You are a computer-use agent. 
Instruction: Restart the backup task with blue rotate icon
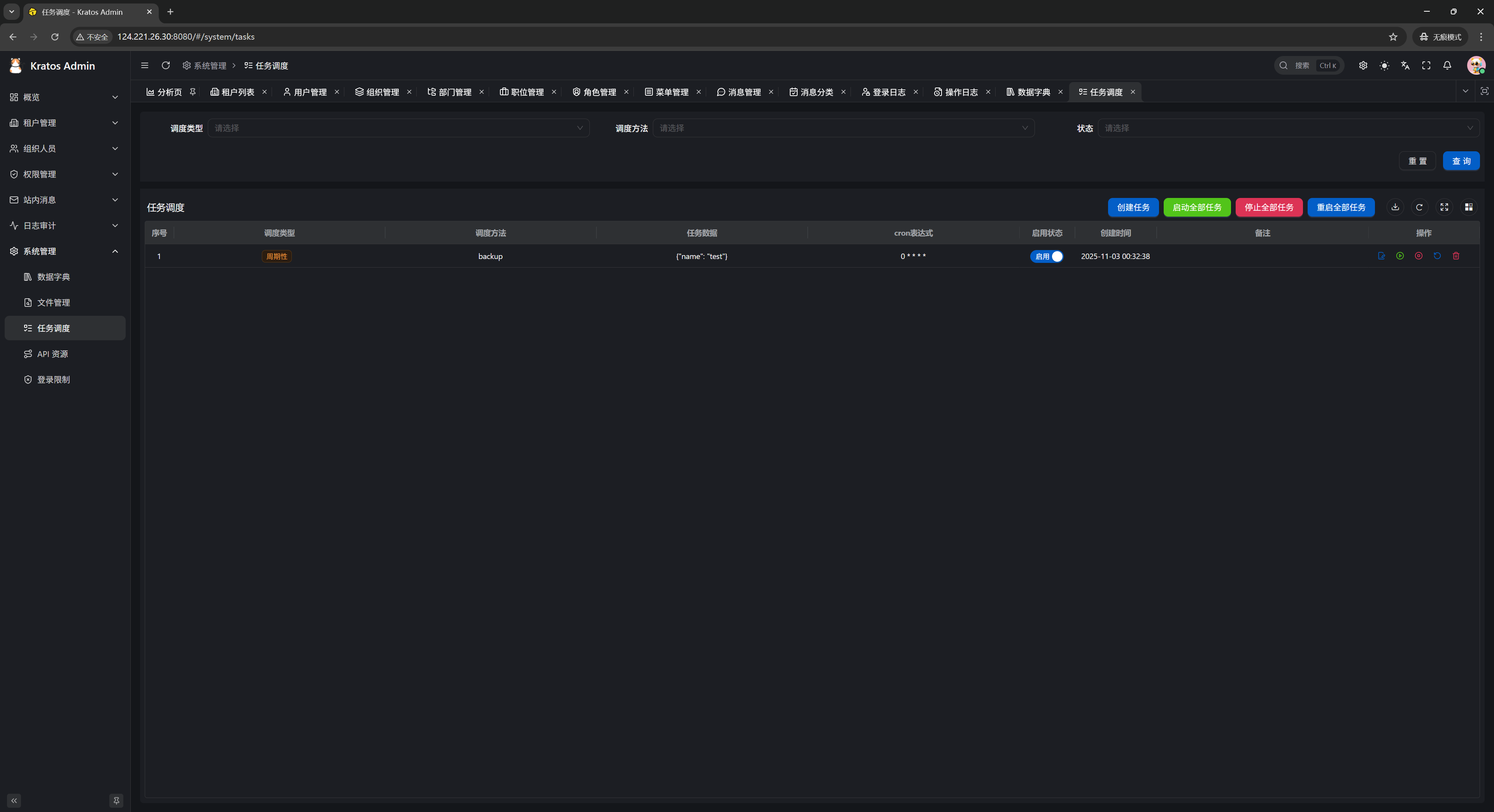[x=1436, y=255]
